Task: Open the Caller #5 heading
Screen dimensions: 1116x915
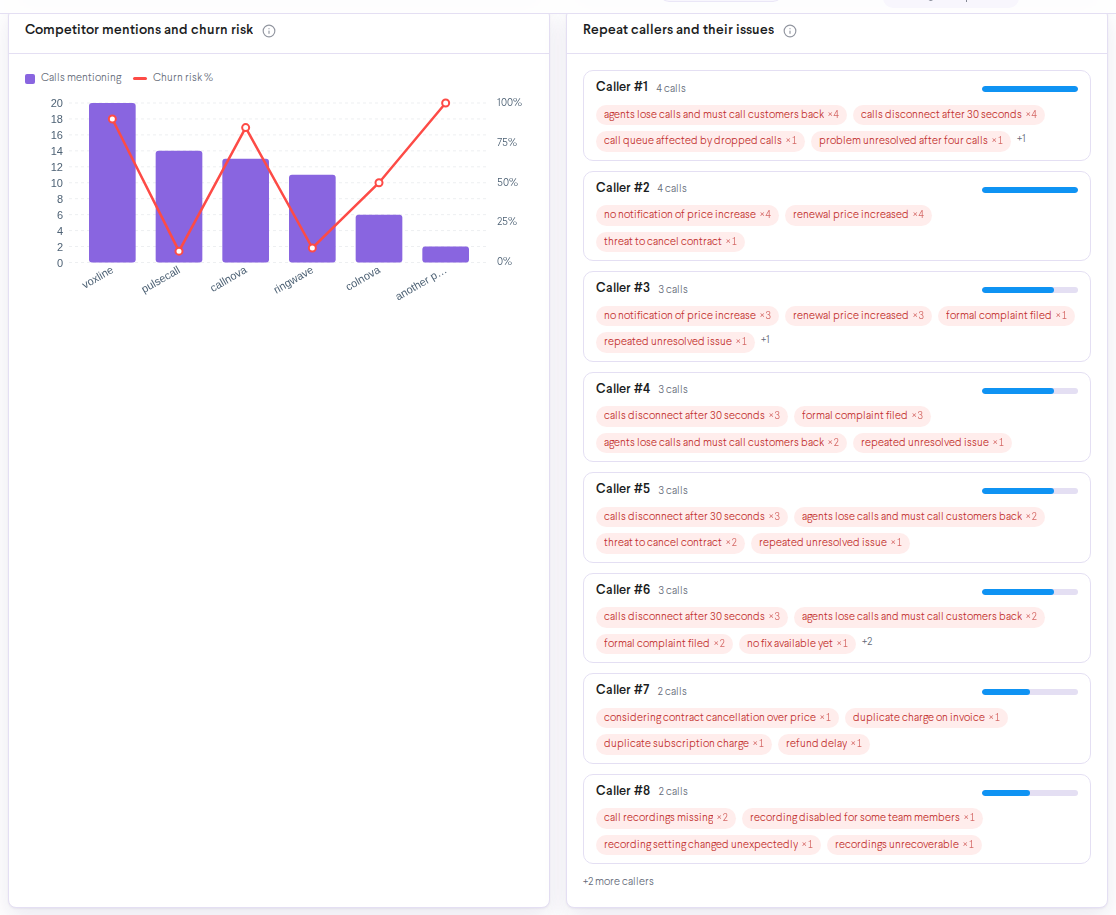Action: 623,489
